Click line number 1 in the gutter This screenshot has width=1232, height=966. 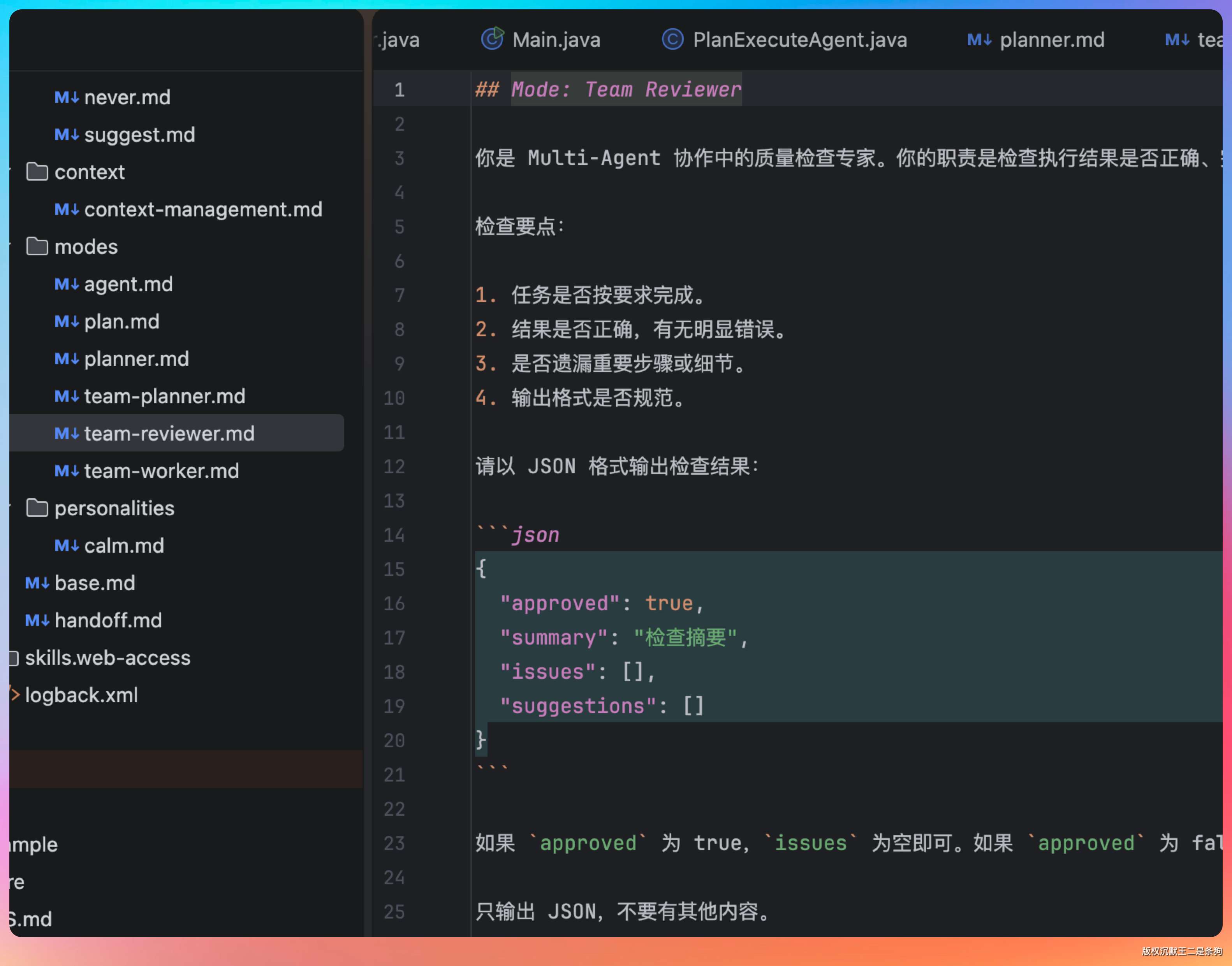pyautogui.click(x=400, y=90)
